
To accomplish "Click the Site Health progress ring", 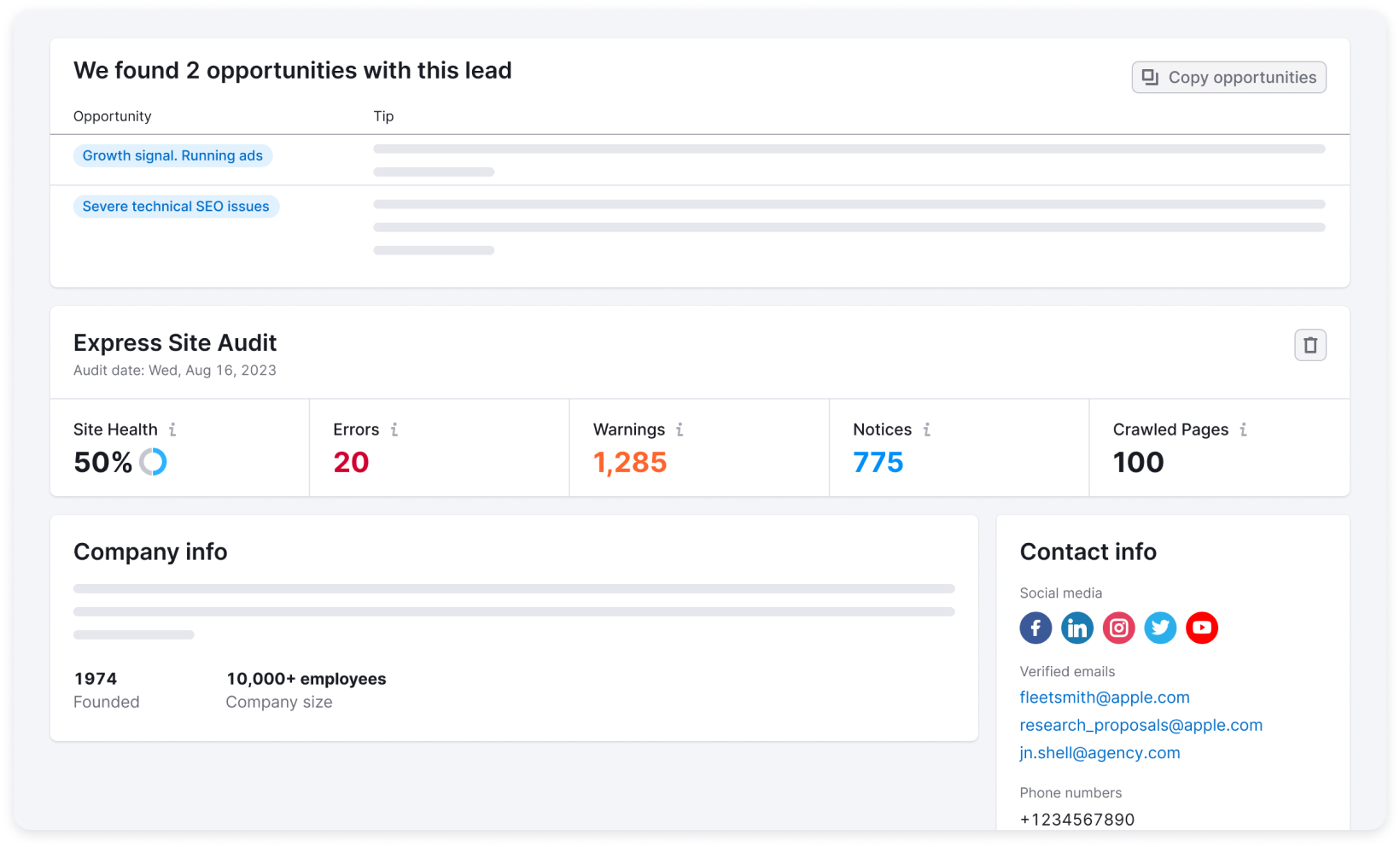I will [x=153, y=462].
